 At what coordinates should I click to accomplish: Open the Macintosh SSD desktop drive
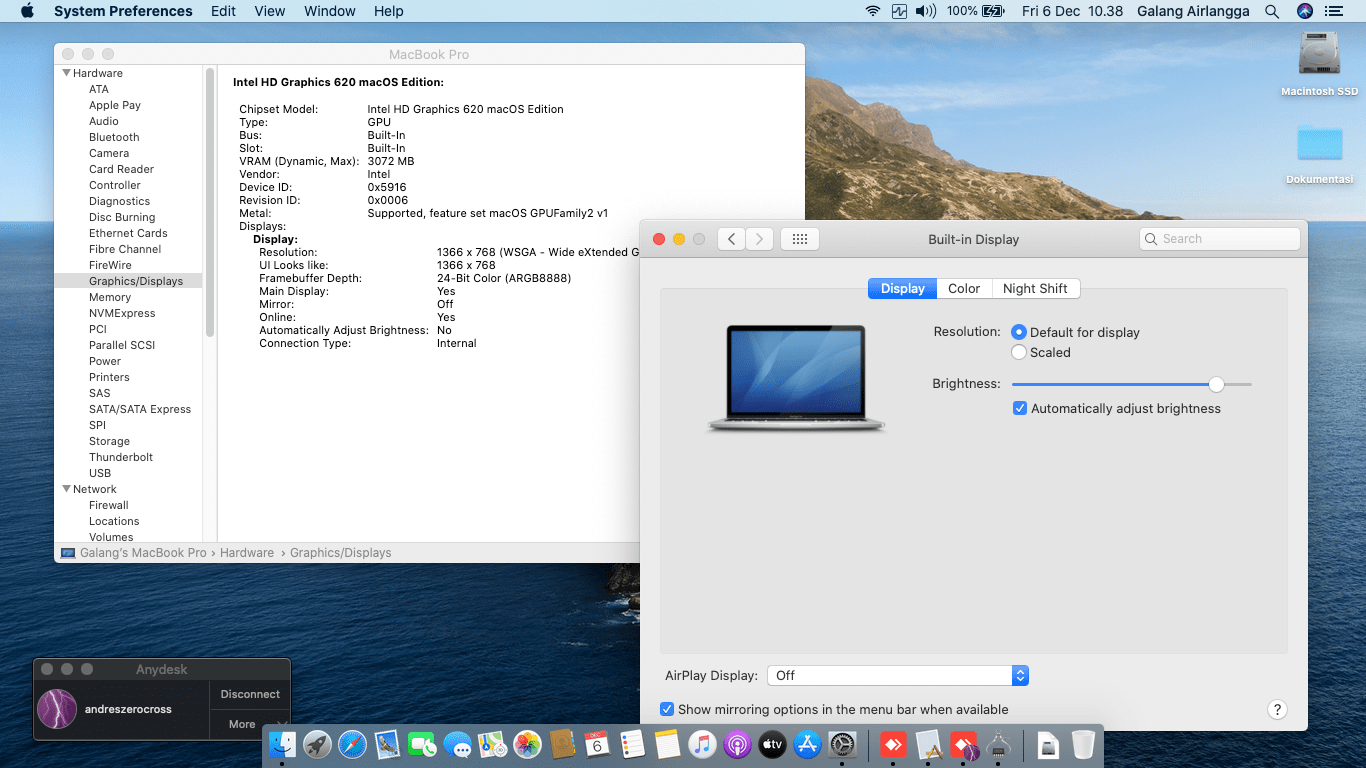coord(1319,64)
